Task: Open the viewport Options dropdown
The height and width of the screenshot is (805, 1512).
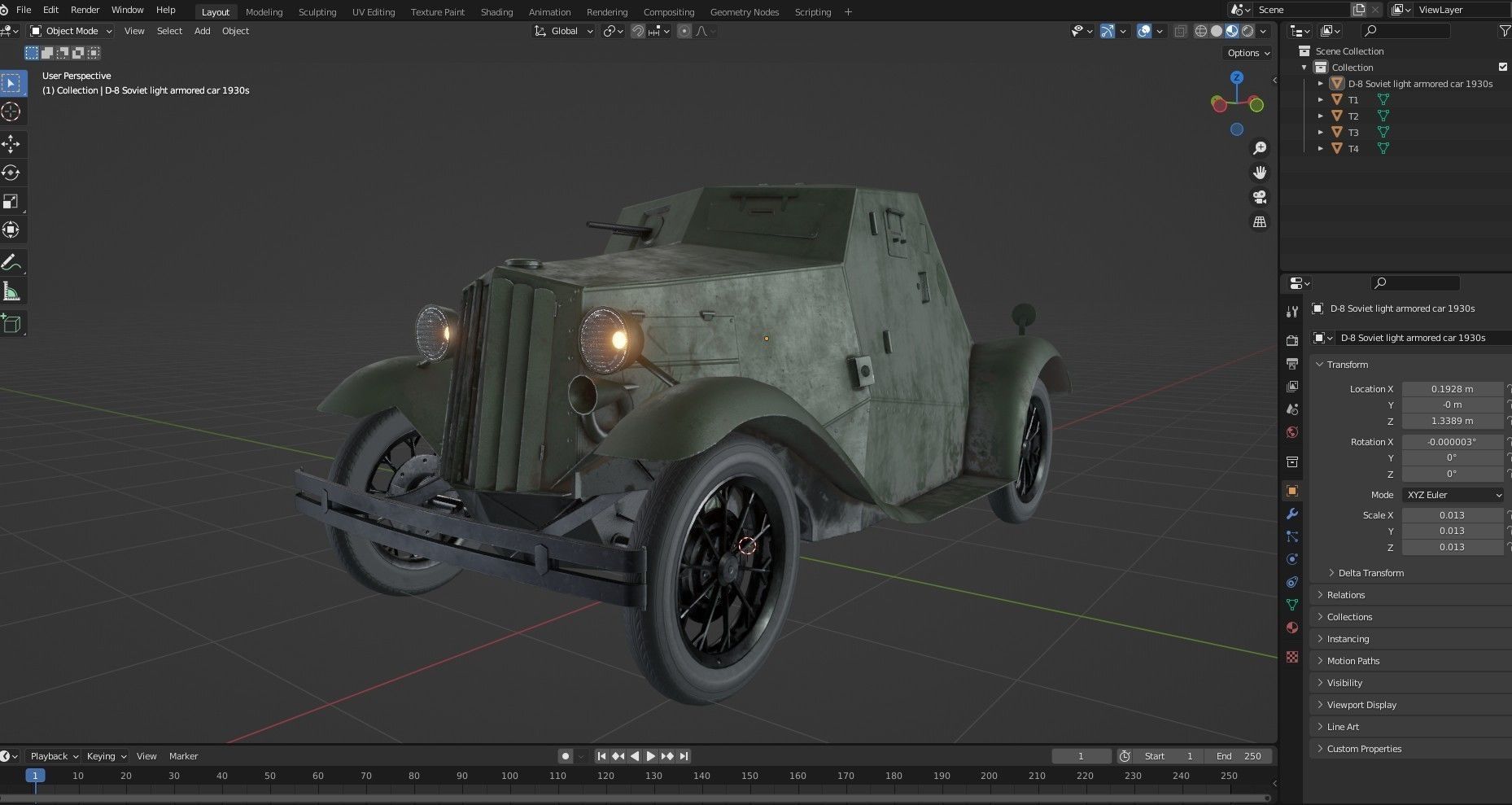Action: [1248, 53]
